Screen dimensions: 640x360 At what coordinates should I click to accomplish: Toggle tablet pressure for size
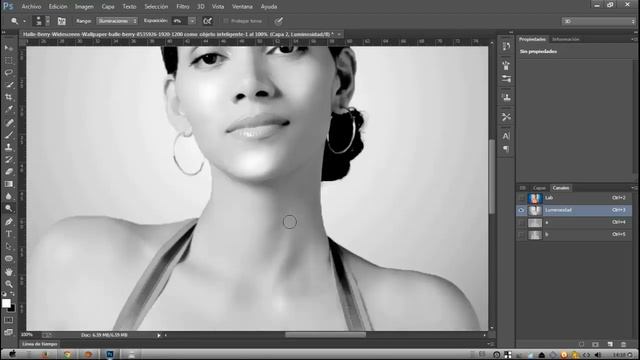(278, 21)
